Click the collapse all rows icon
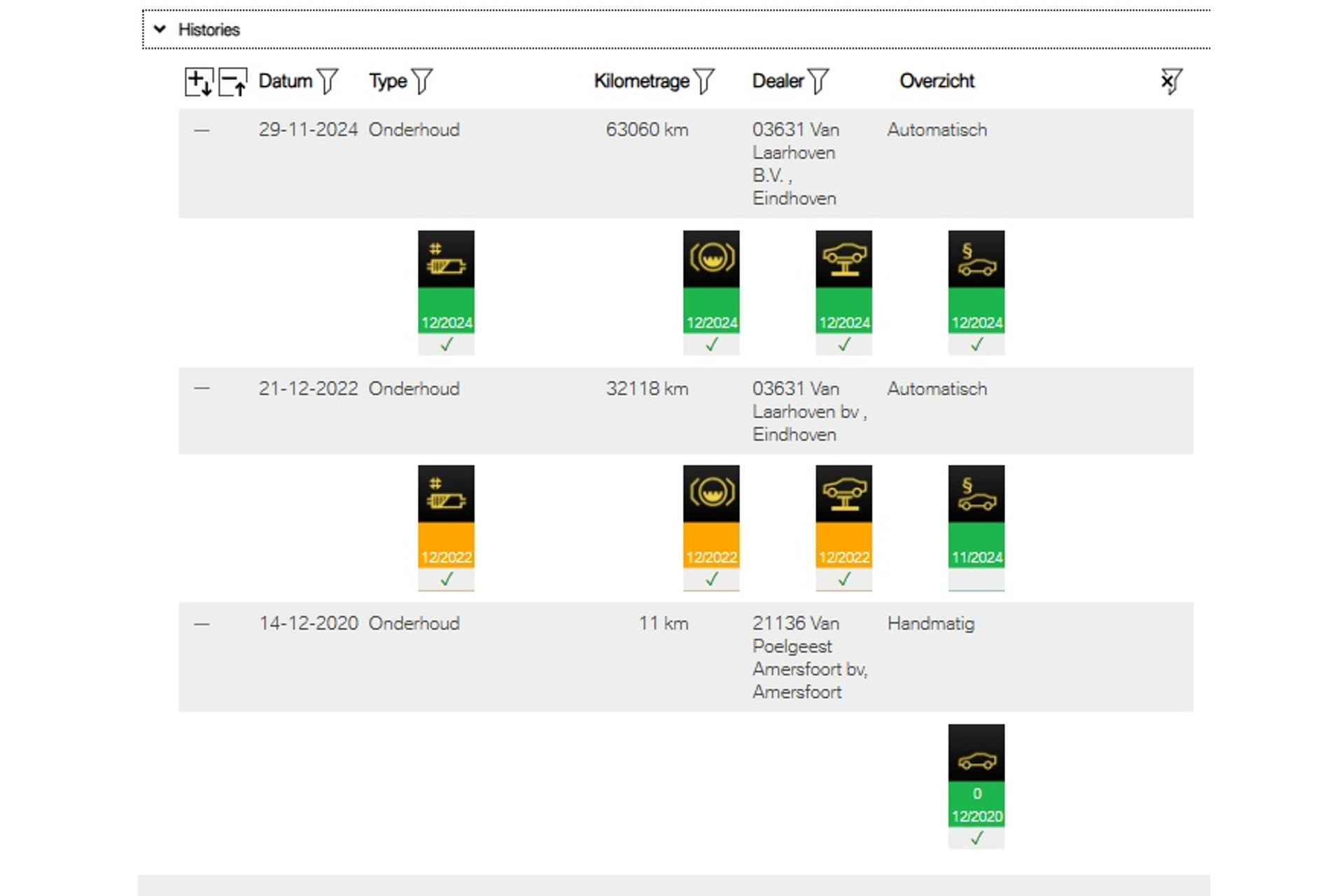The width and height of the screenshot is (1344, 896). point(232,82)
